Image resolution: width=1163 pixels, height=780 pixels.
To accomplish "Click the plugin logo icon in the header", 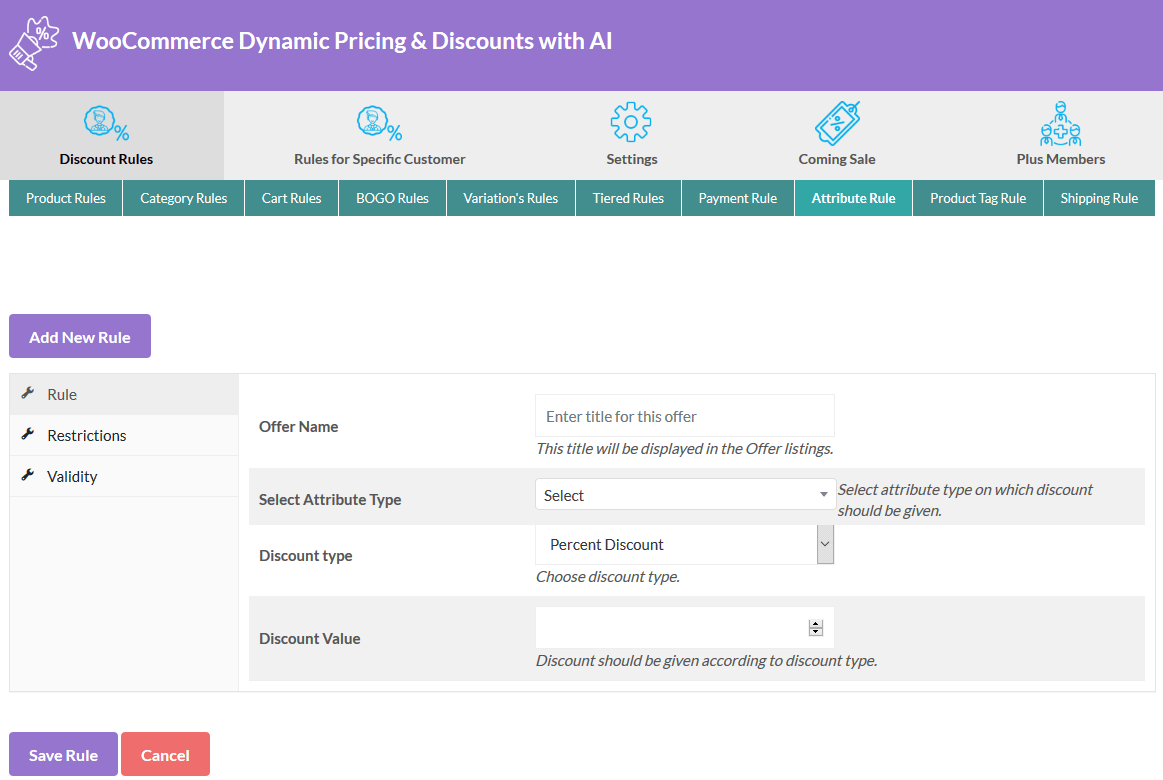I will 32,42.
